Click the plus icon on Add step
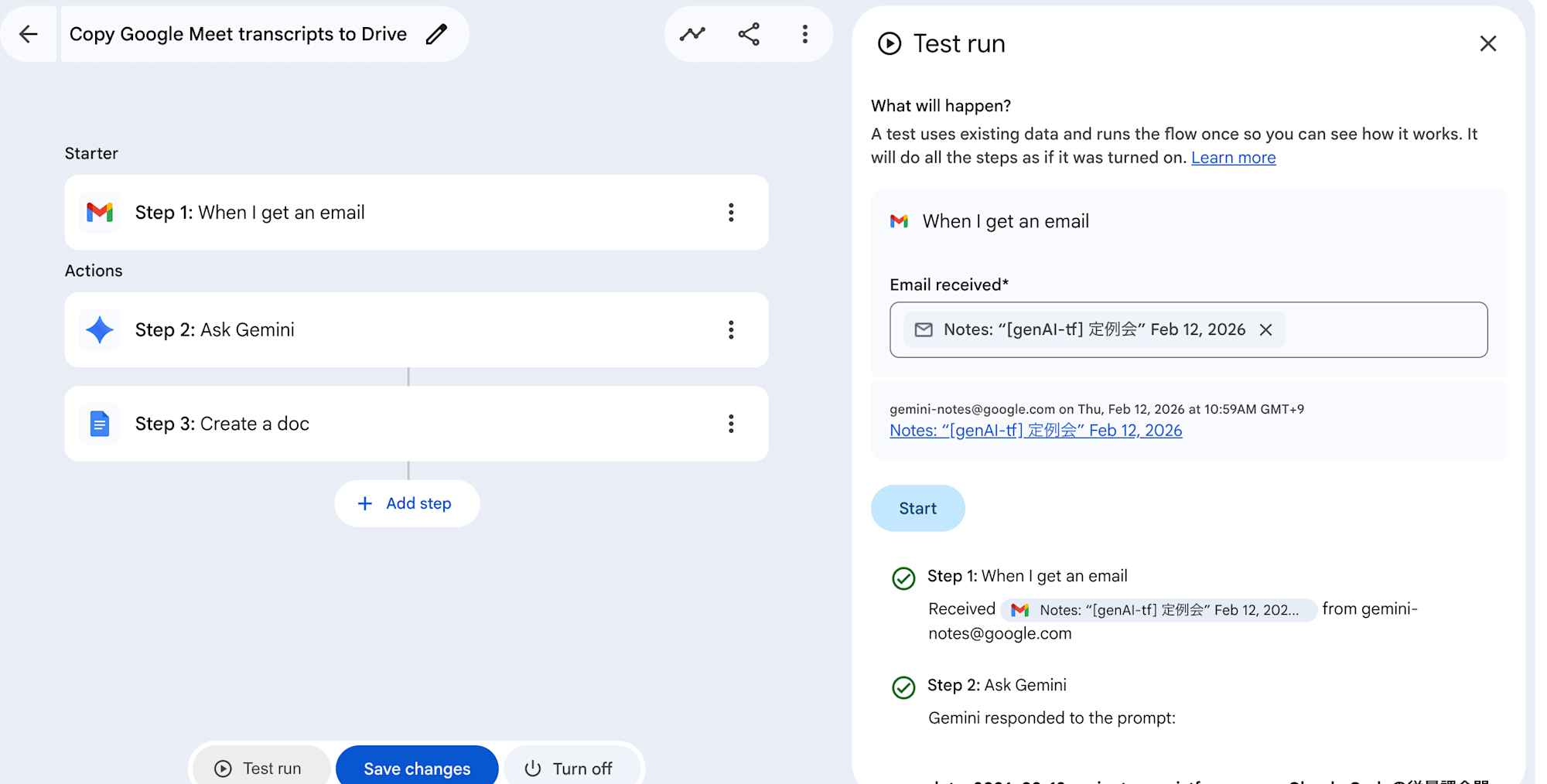 click(364, 503)
